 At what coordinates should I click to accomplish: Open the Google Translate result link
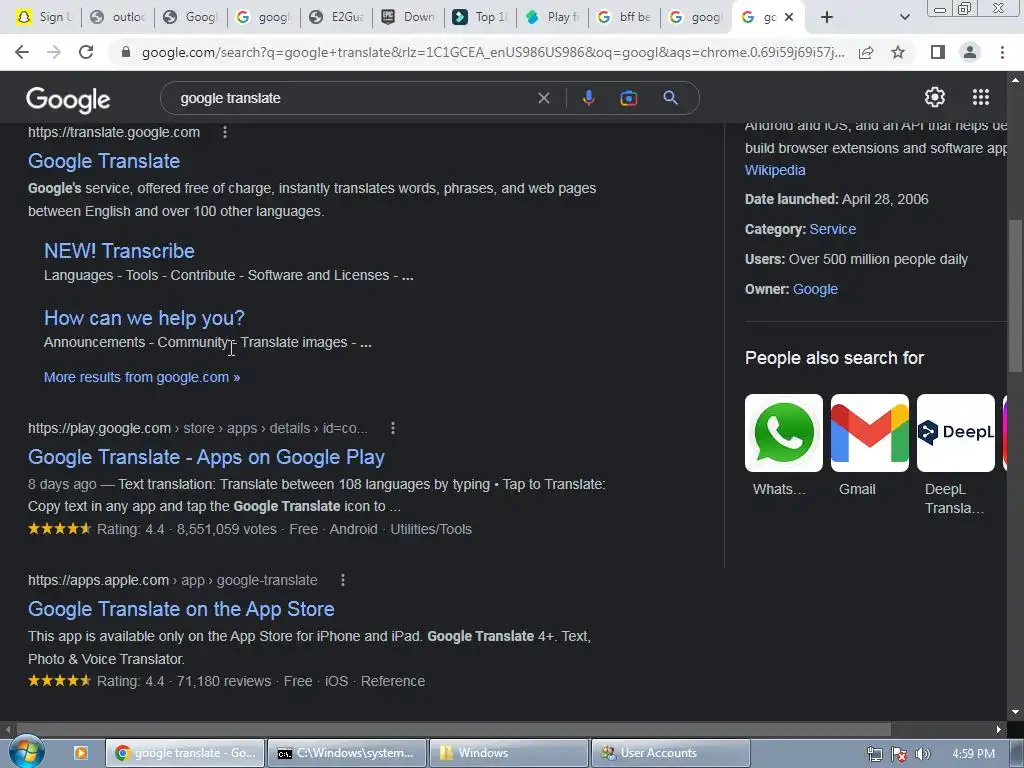[x=104, y=161]
